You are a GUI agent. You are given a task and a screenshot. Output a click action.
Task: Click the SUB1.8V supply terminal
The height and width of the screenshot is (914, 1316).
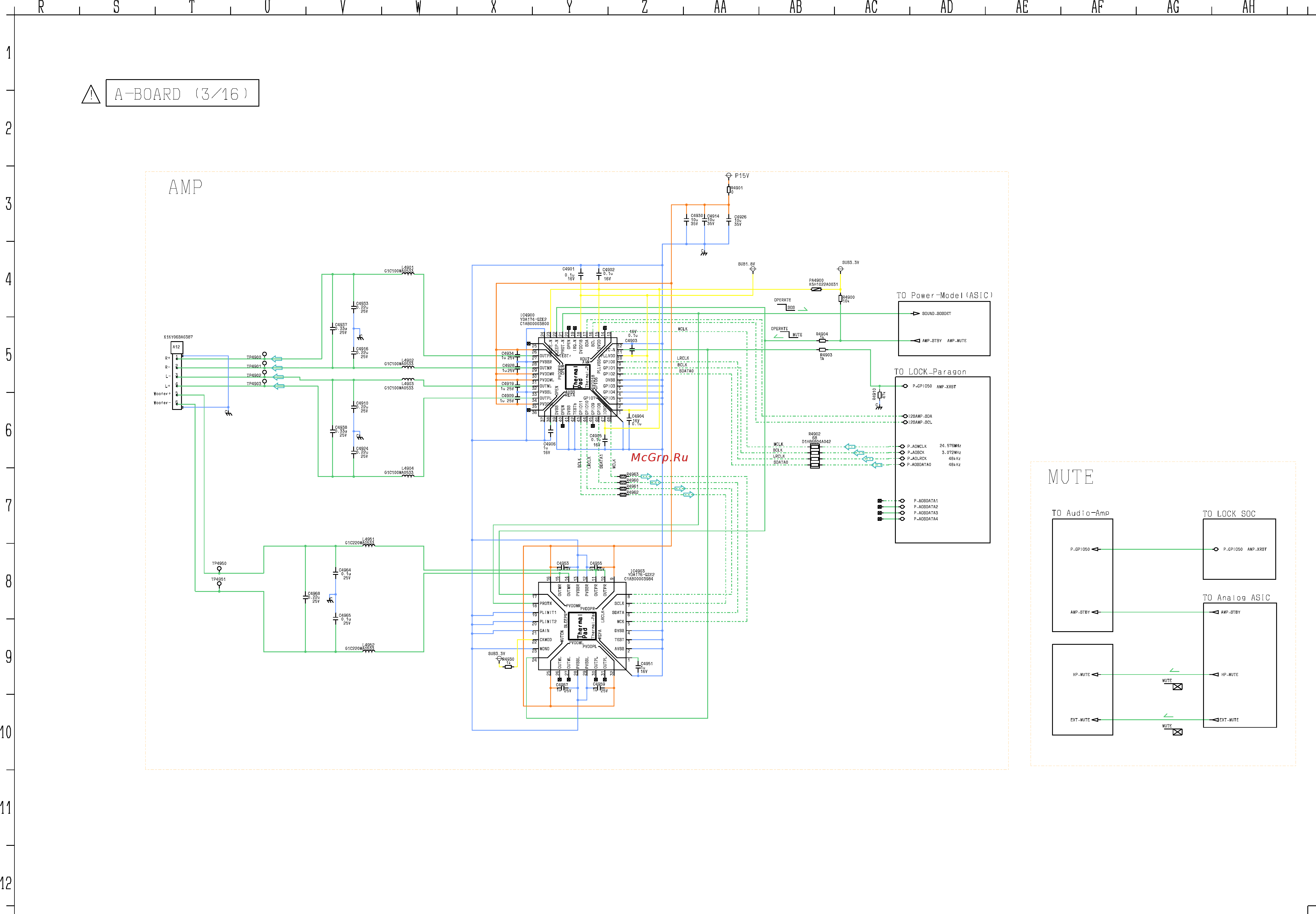point(753,269)
